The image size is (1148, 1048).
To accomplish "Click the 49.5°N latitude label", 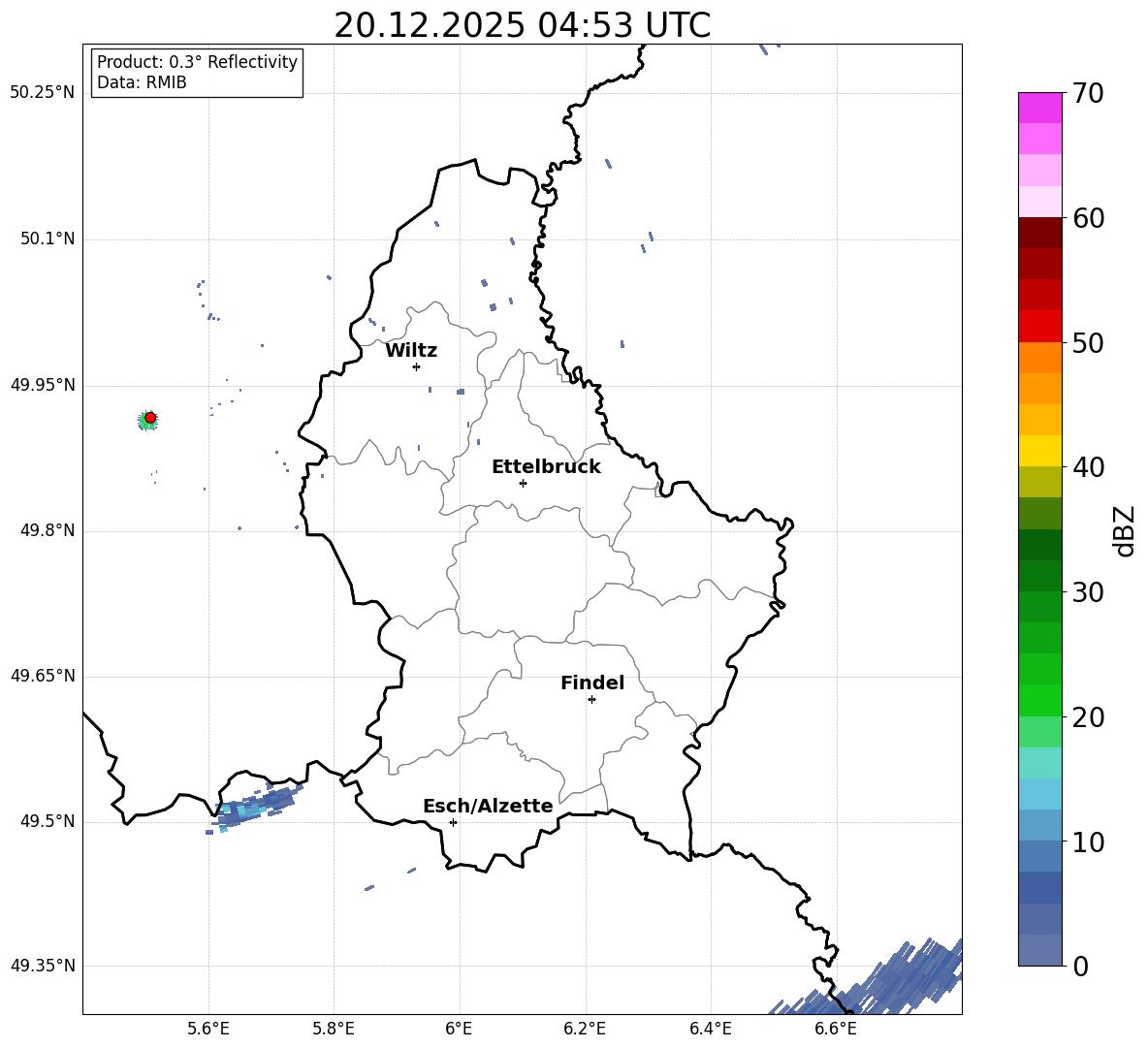I will point(48,822).
